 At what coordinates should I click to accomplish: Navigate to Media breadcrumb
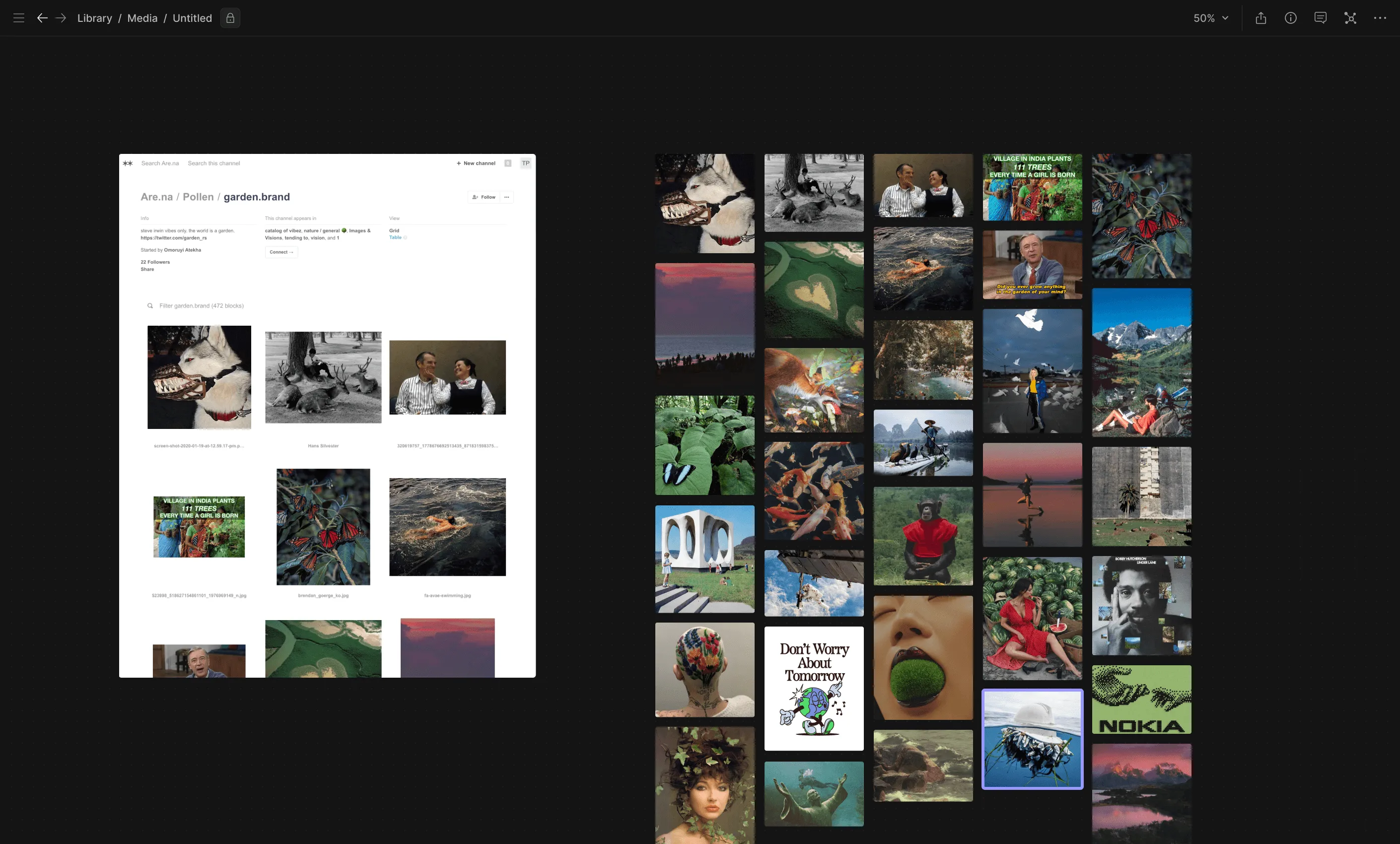point(142,18)
